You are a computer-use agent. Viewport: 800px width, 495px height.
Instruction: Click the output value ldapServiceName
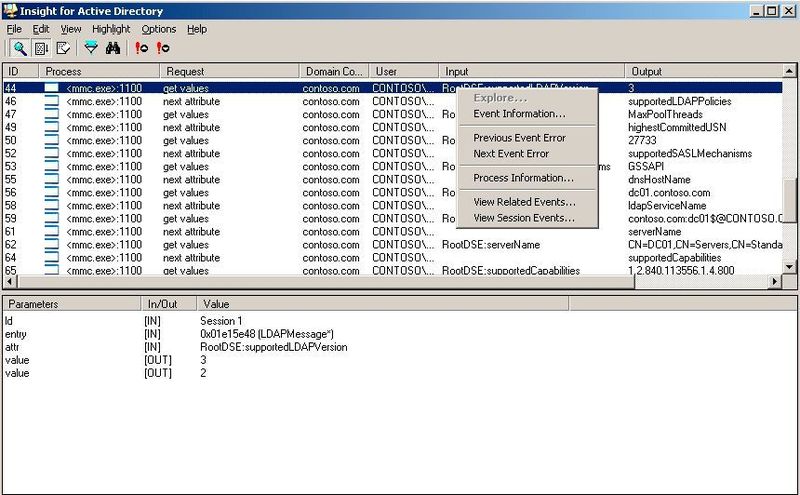tap(667, 206)
